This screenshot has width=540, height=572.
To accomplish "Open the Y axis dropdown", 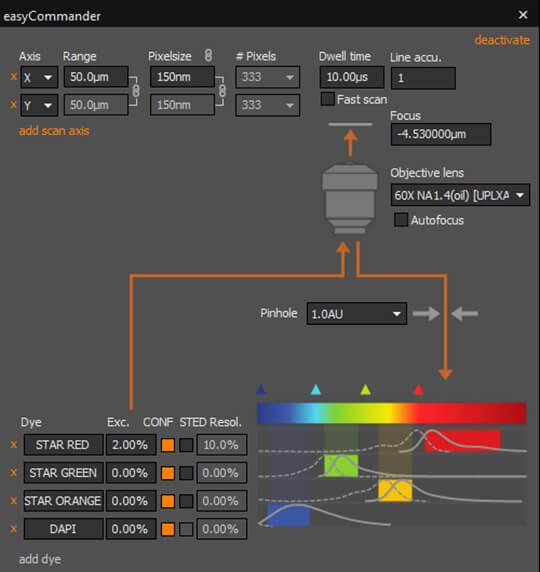I will [39, 105].
